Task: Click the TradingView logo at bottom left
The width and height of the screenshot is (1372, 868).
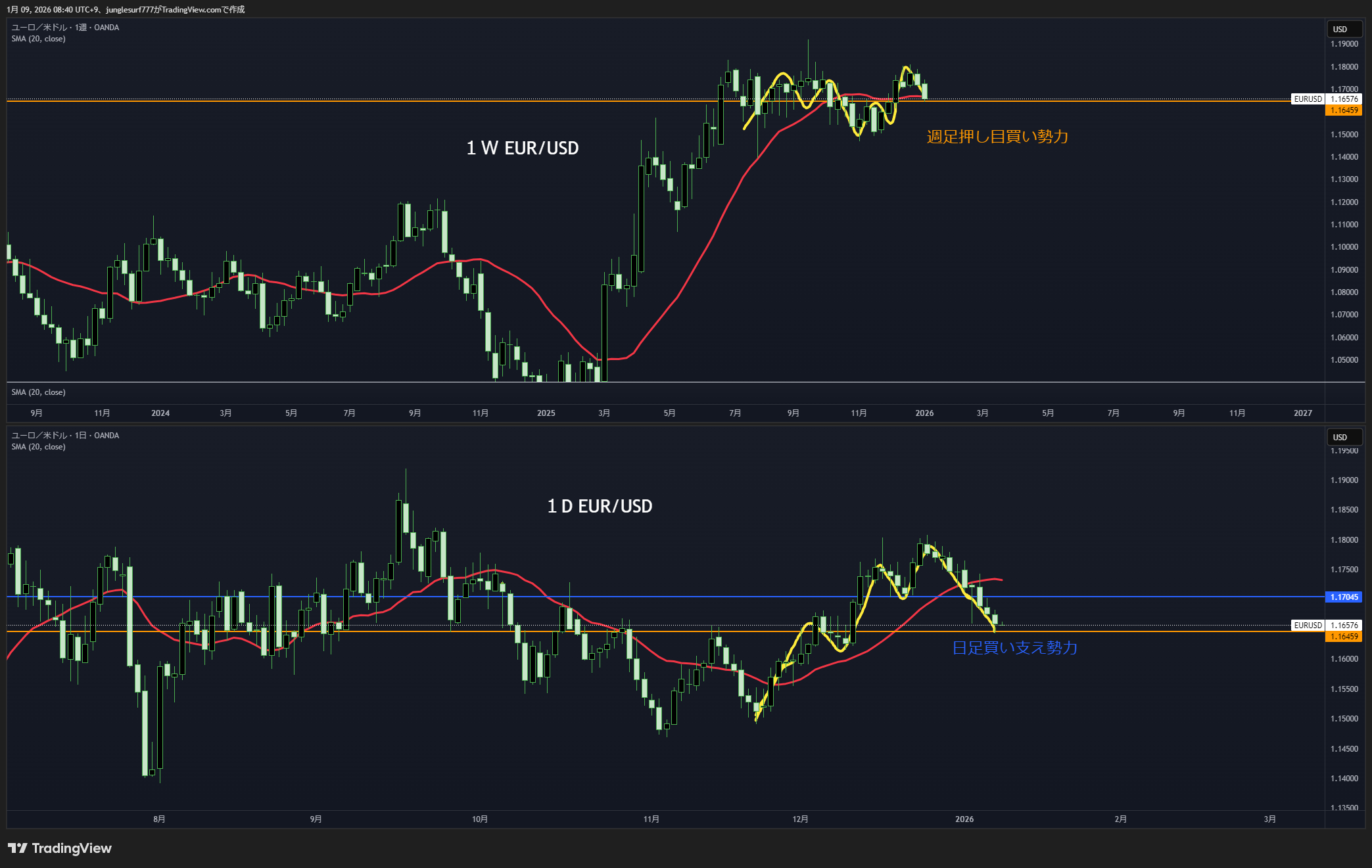Action: [60, 848]
